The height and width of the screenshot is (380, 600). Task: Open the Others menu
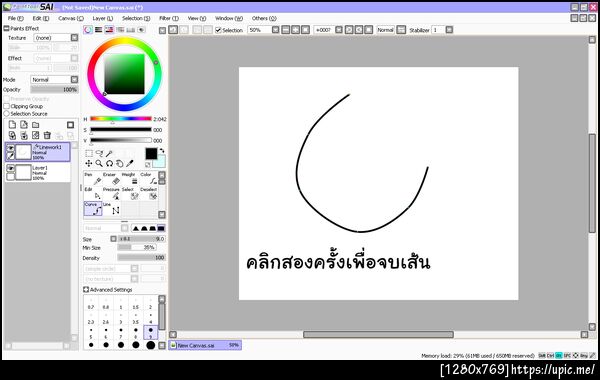point(264,18)
